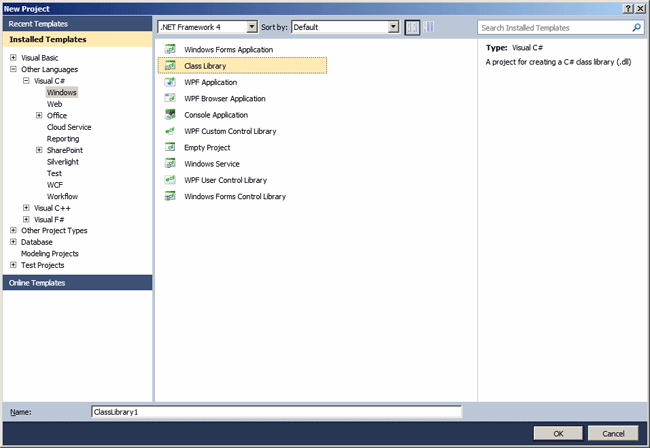The height and width of the screenshot is (448, 650).
Task: Expand the Visual C++ node
Action: point(26,208)
